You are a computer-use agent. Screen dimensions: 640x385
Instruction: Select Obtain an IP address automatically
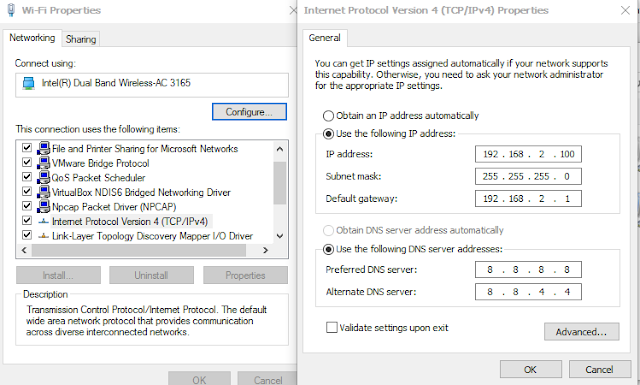(x=328, y=116)
